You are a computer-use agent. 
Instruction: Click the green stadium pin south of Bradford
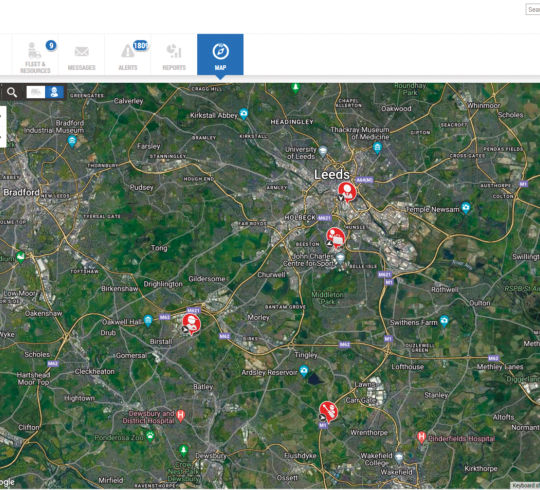point(21,257)
